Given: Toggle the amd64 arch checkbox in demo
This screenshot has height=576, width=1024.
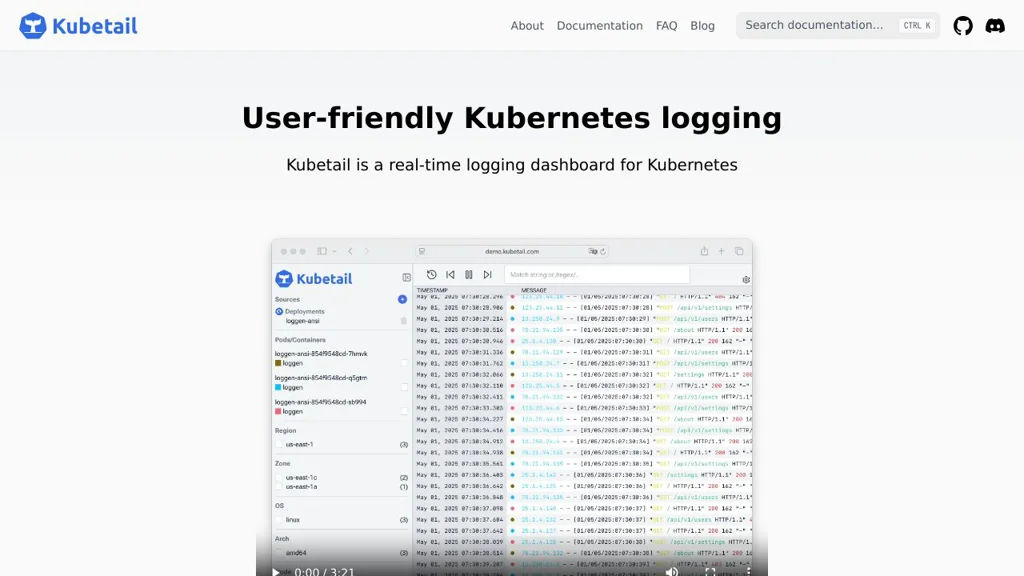Looking at the screenshot, I should click(x=280, y=552).
